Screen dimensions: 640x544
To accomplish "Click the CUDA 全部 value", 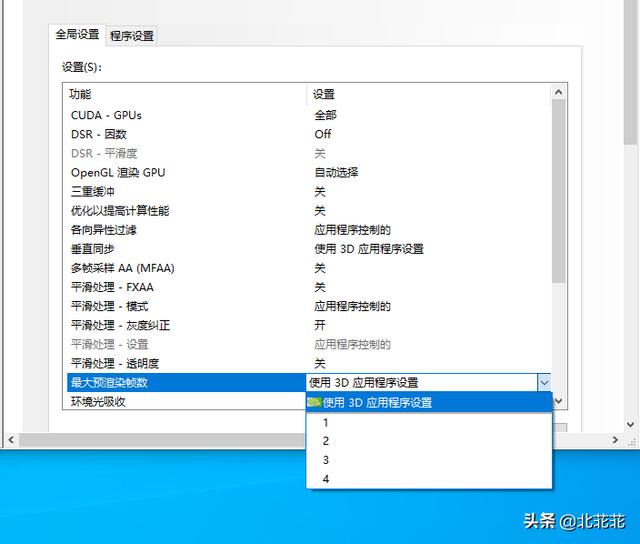I will (x=325, y=115).
